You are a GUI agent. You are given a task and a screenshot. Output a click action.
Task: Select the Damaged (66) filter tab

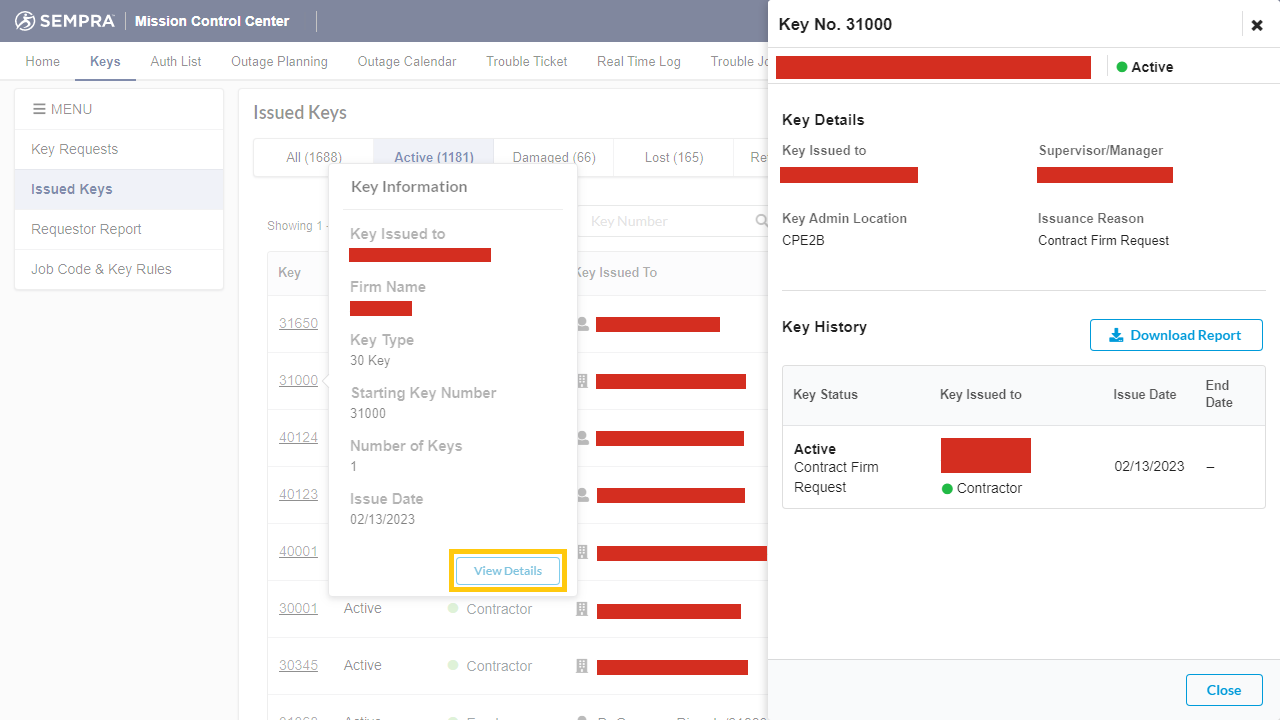pyautogui.click(x=554, y=157)
